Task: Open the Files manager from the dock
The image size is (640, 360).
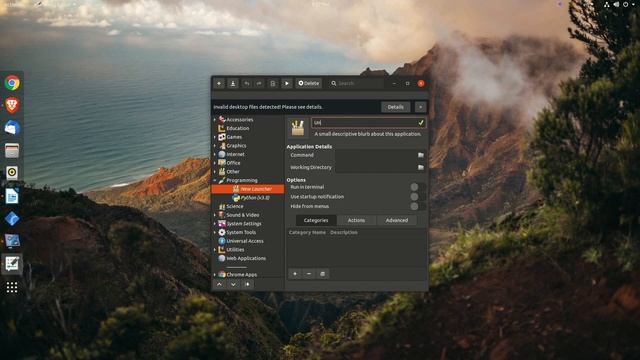Action: pos(12,151)
